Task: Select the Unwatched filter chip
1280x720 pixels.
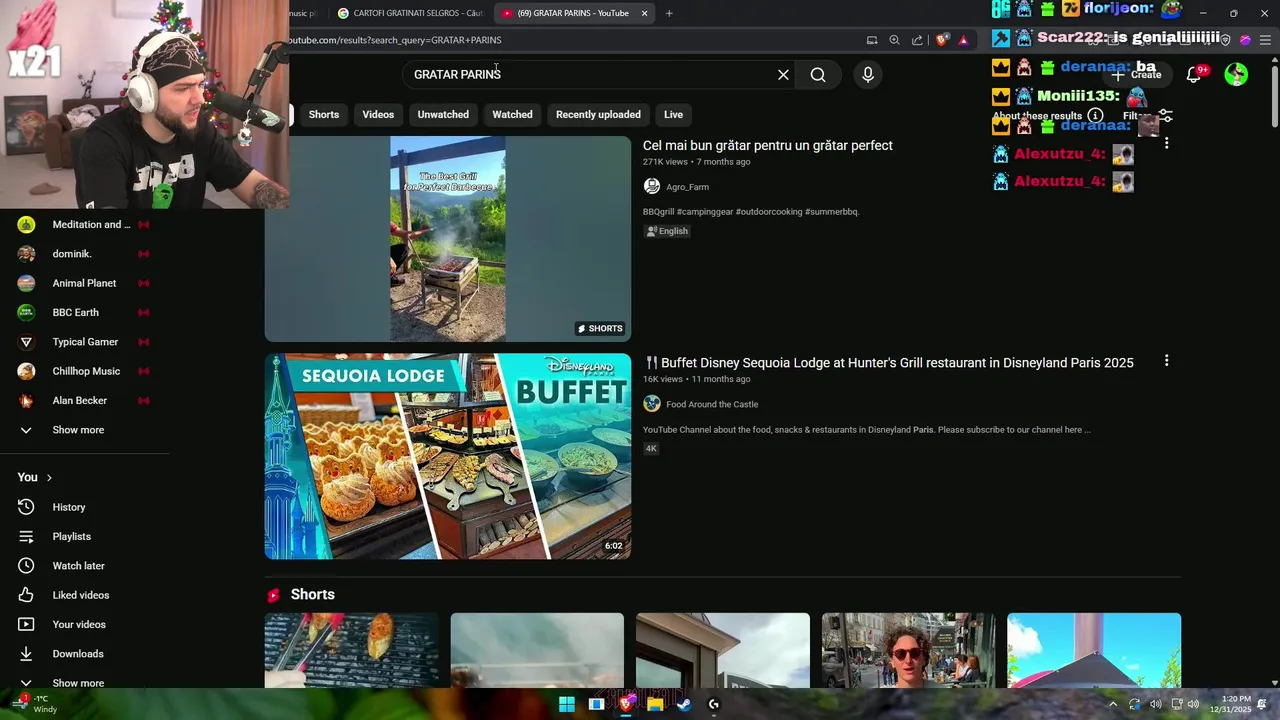Action: tap(443, 114)
